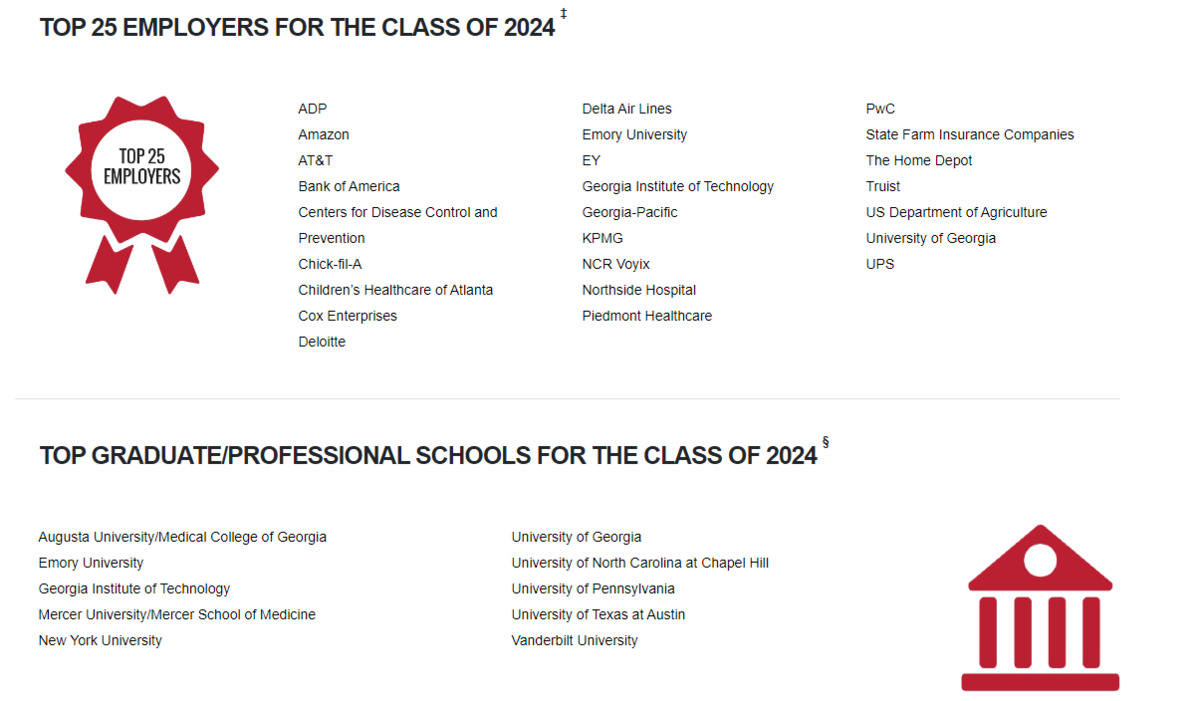This screenshot has height=701, width=1200.
Task: Click the double-dagger footnote after the Employers heading
Action: click(564, 14)
